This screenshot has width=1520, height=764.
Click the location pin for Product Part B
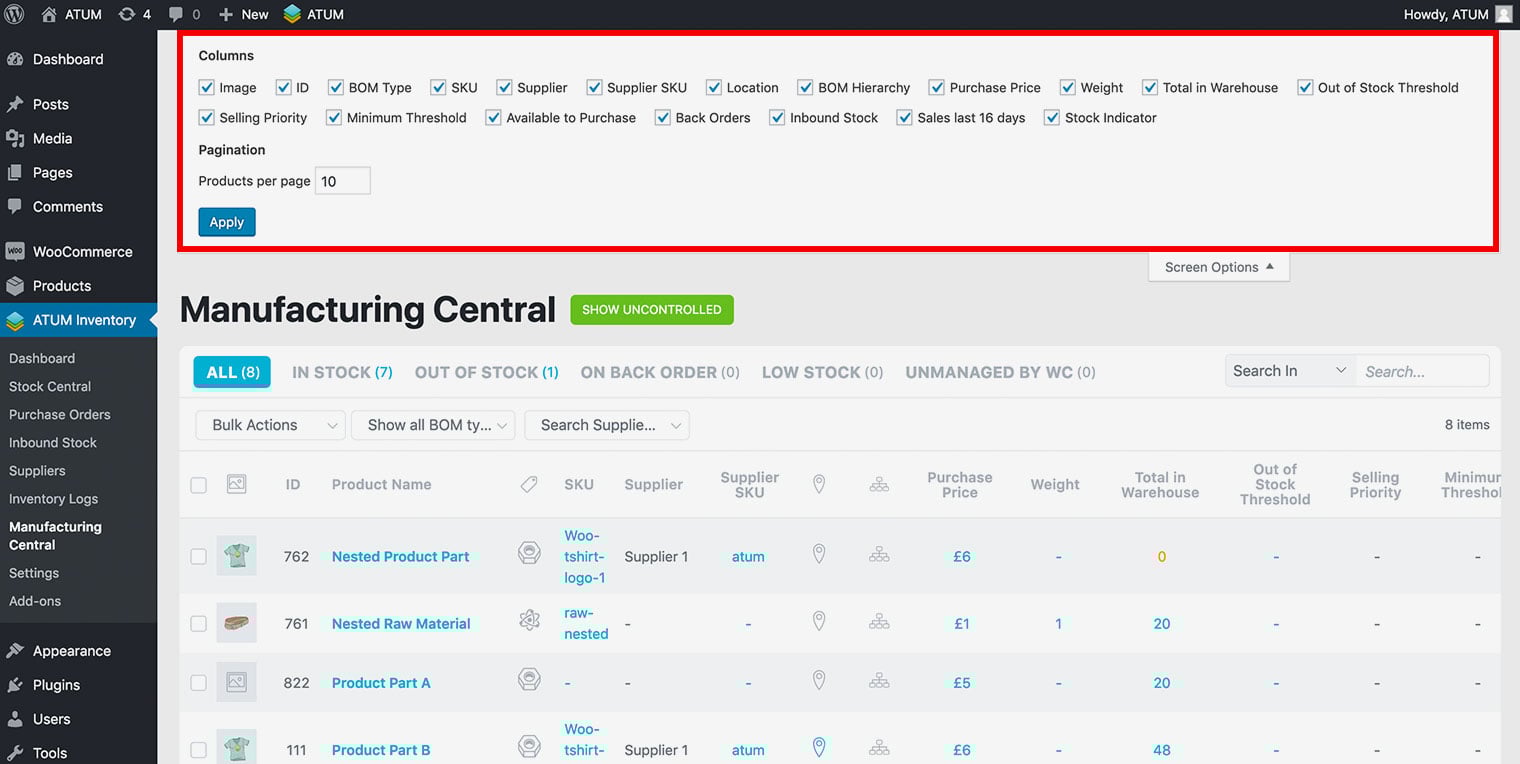pyautogui.click(x=818, y=748)
